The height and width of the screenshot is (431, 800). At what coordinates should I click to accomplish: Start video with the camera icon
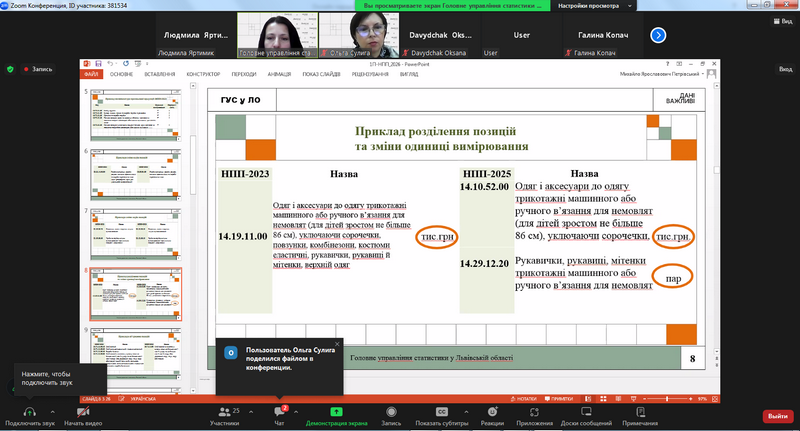[x=85, y=411]
